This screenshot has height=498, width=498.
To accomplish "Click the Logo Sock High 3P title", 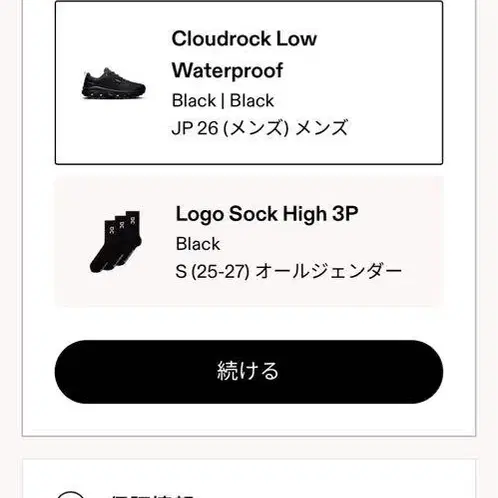I will (267, 214).
